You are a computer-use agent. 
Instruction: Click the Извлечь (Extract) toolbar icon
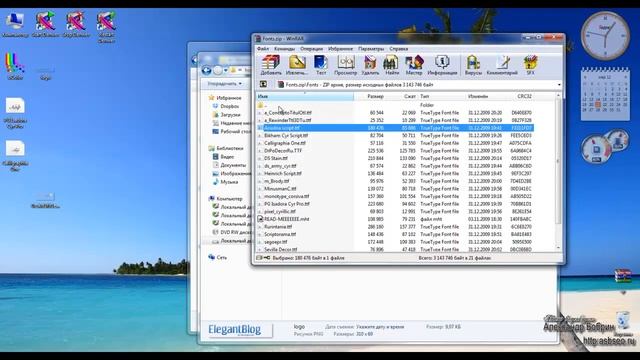click(297, 65)
